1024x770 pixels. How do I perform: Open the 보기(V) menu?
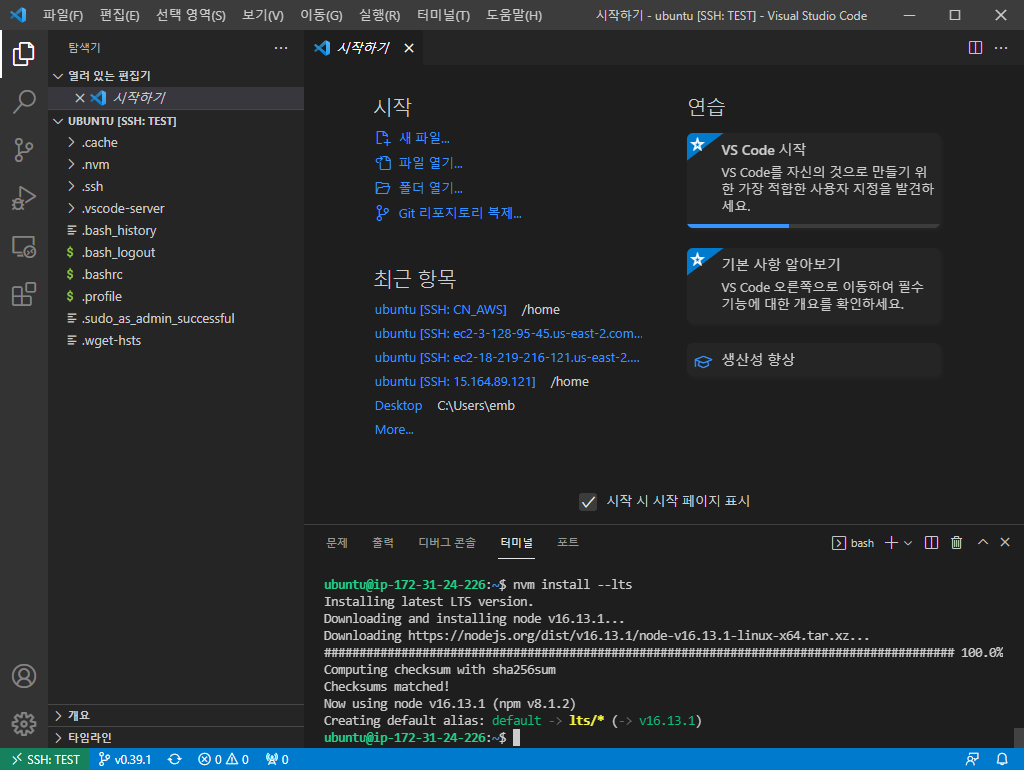click(x=263, y=15)
